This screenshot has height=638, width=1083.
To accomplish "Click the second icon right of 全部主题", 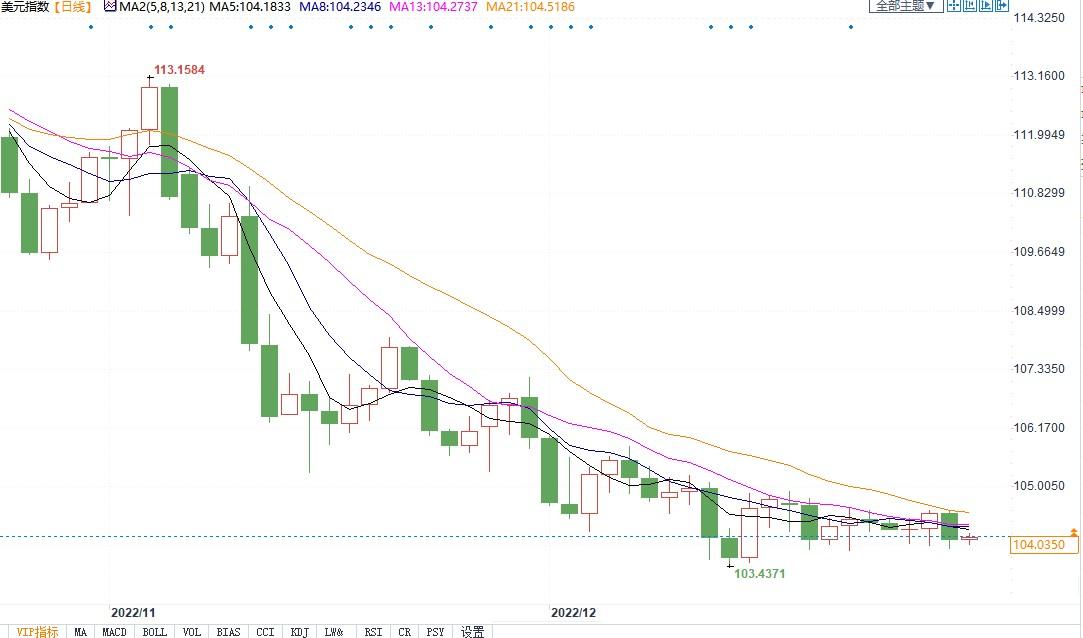I will tap(970, 6).
